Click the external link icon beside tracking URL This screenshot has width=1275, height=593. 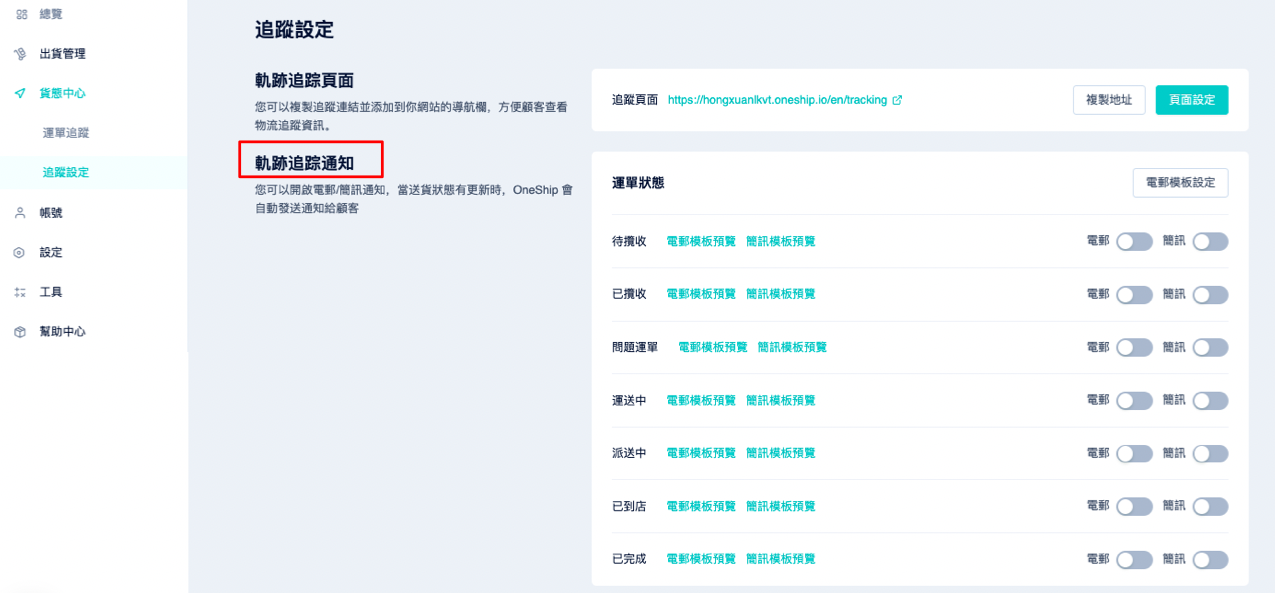[897, 100]
